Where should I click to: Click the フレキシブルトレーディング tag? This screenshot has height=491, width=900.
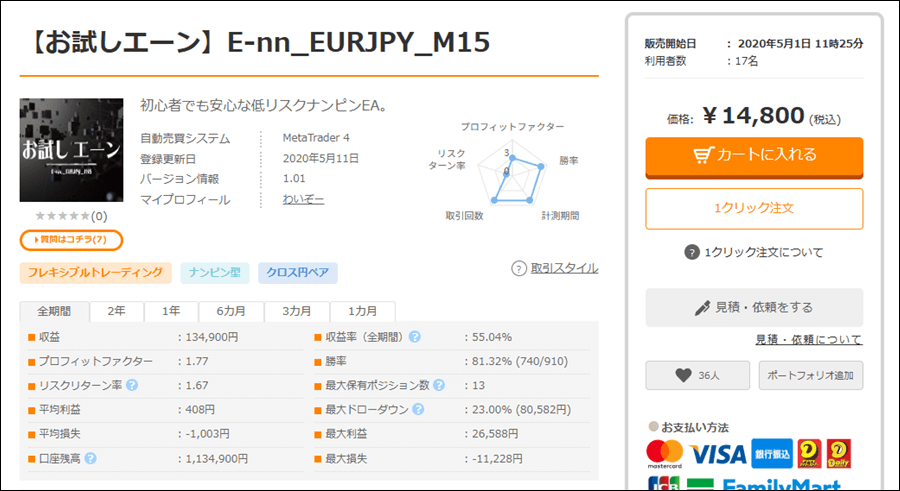point(95,273)
